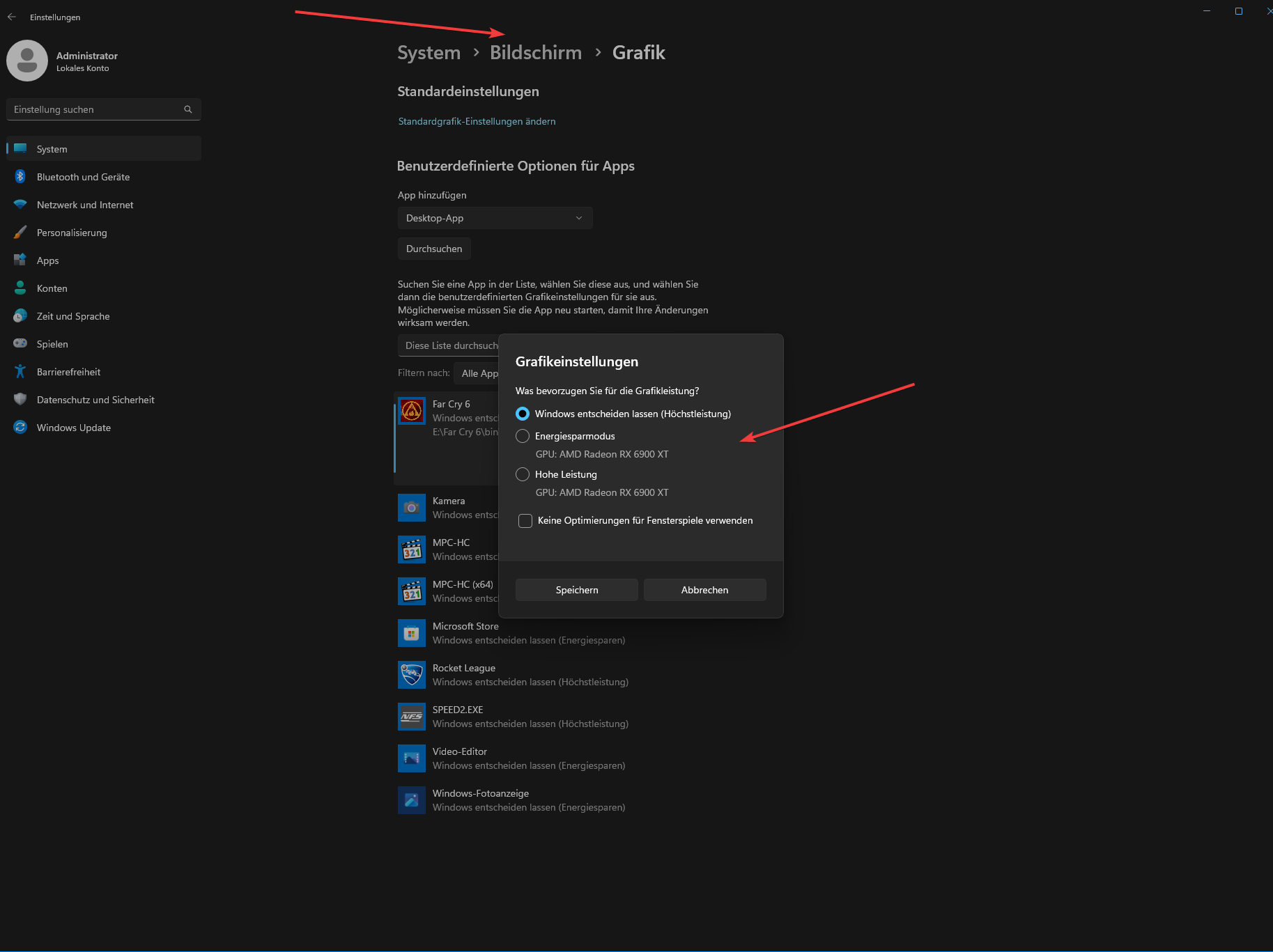Screen dimensions: 1273x952
Task: Minimize the Einstellungen window
Action: click(1207, 11)
